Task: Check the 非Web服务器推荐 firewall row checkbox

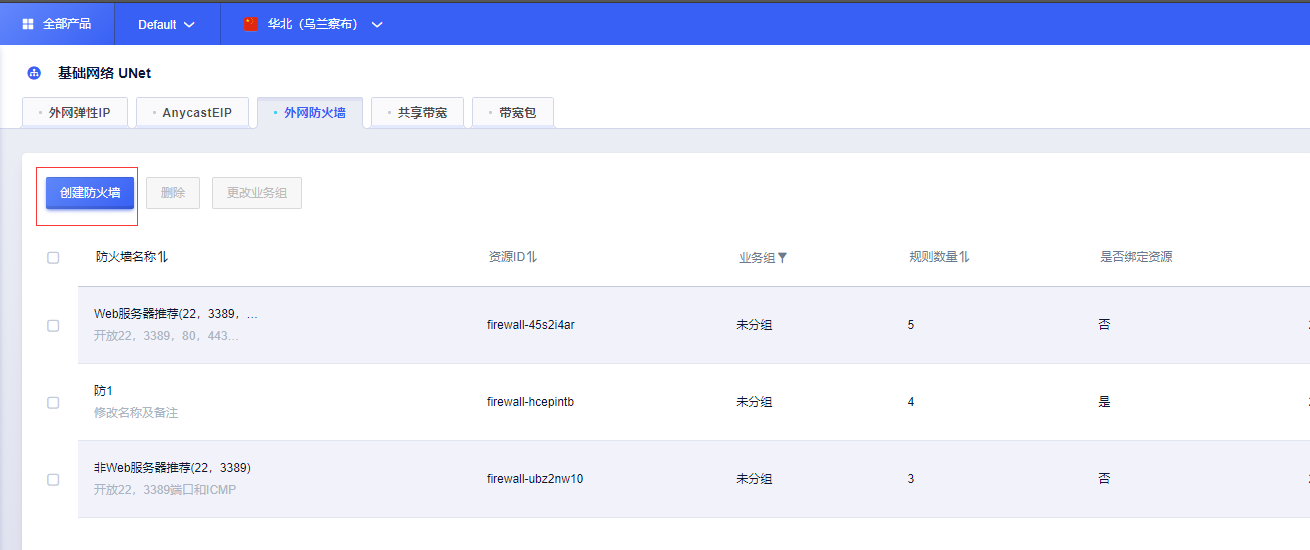Action: pos(53,479)
